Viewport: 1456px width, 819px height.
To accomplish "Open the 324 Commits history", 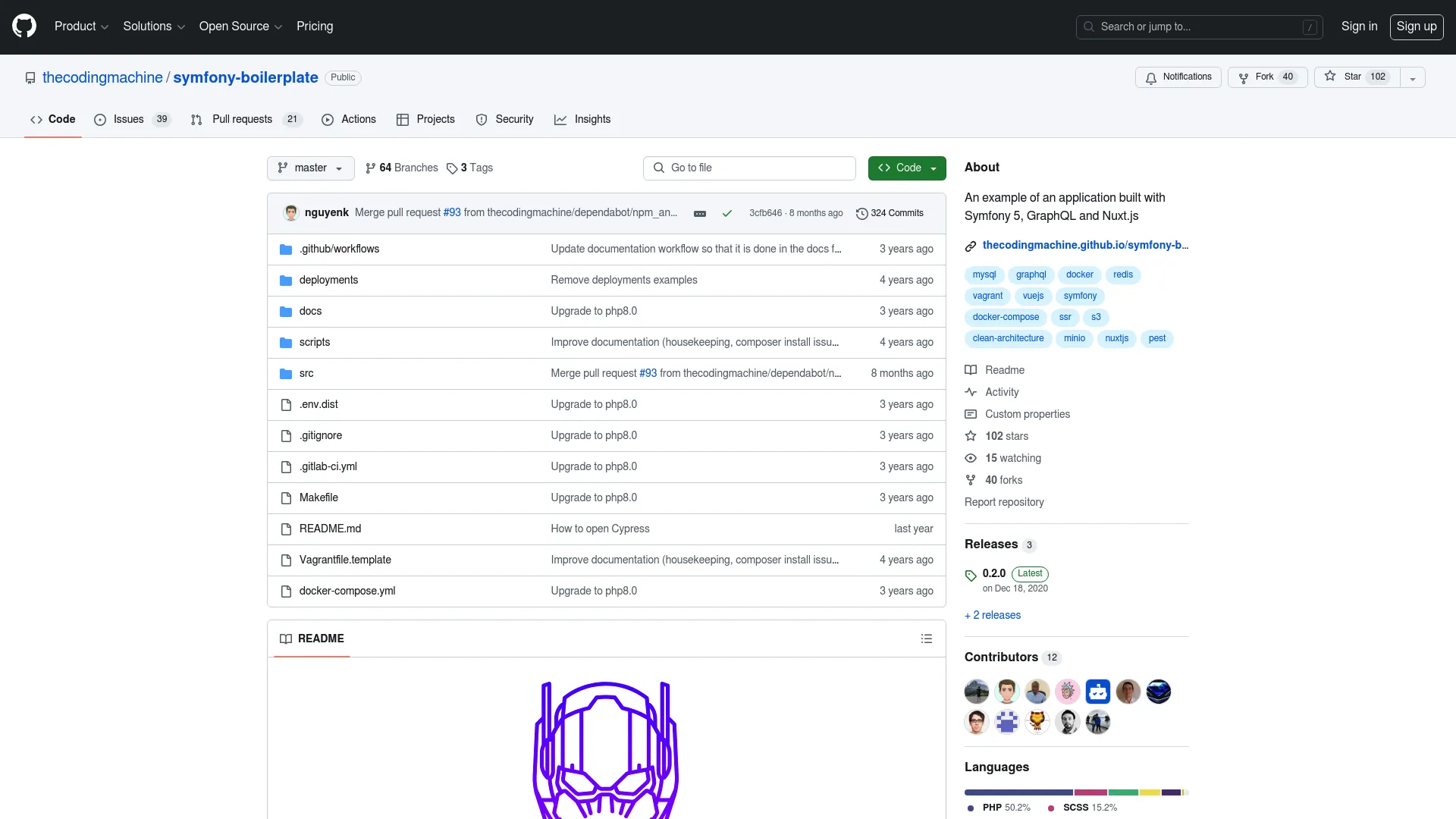I will 890,214.
